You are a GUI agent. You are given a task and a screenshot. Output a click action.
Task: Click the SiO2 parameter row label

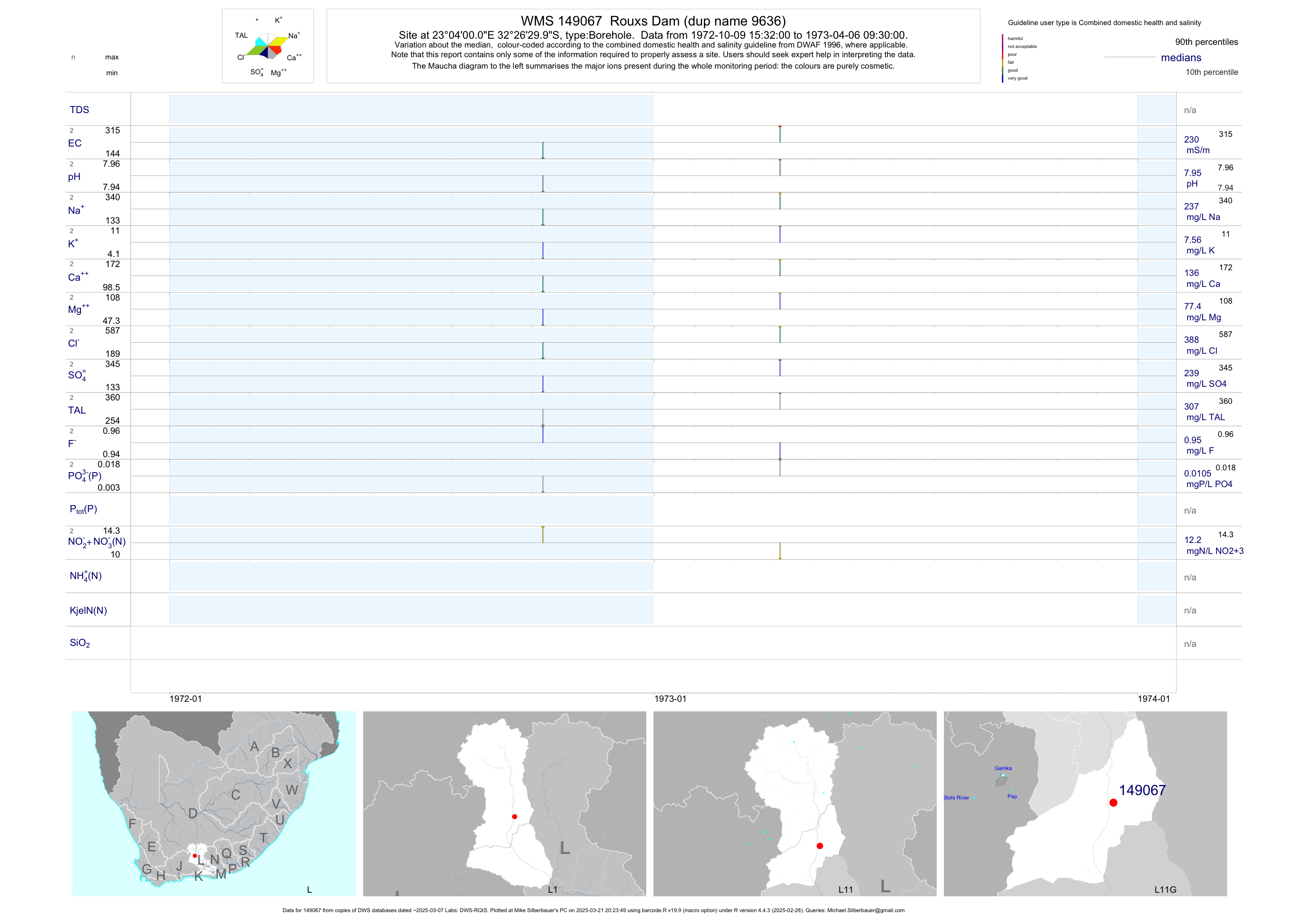pos(80,643)
